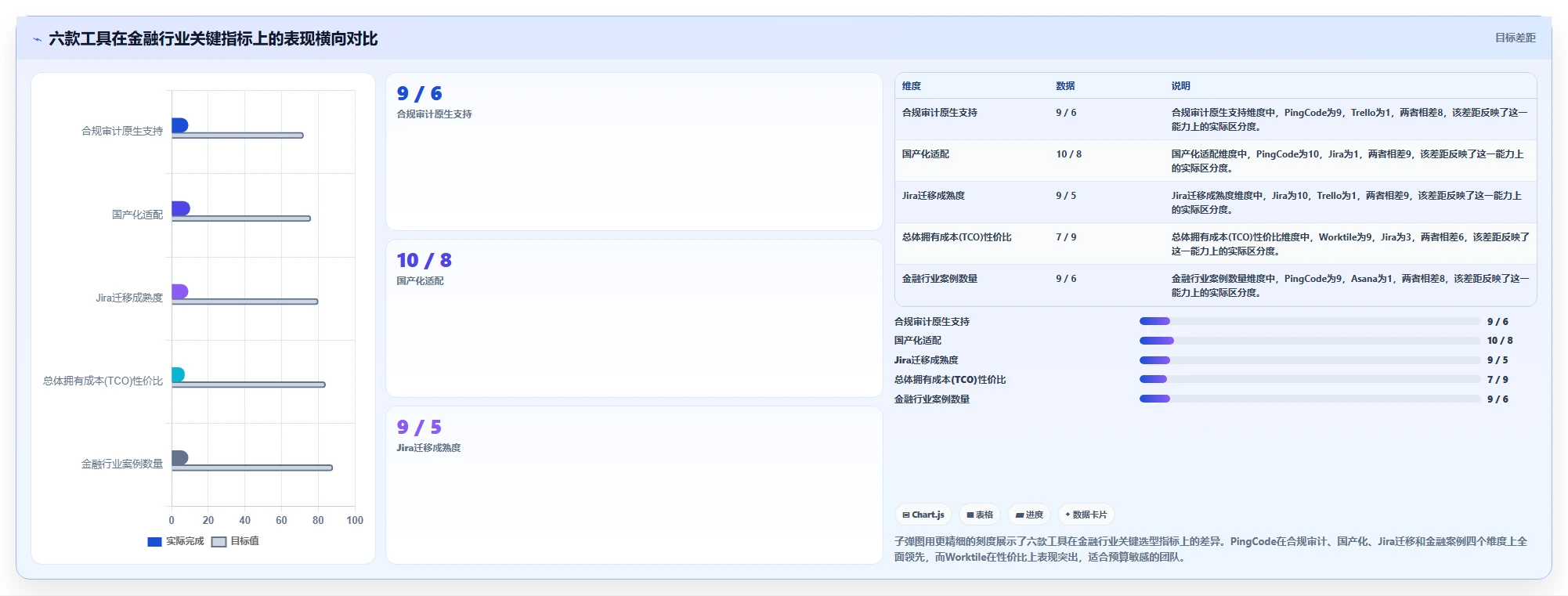The height and width of the screenshot is (596, 1568).
Task: Click the x-axis tick 20
Action: coord(208,520)
